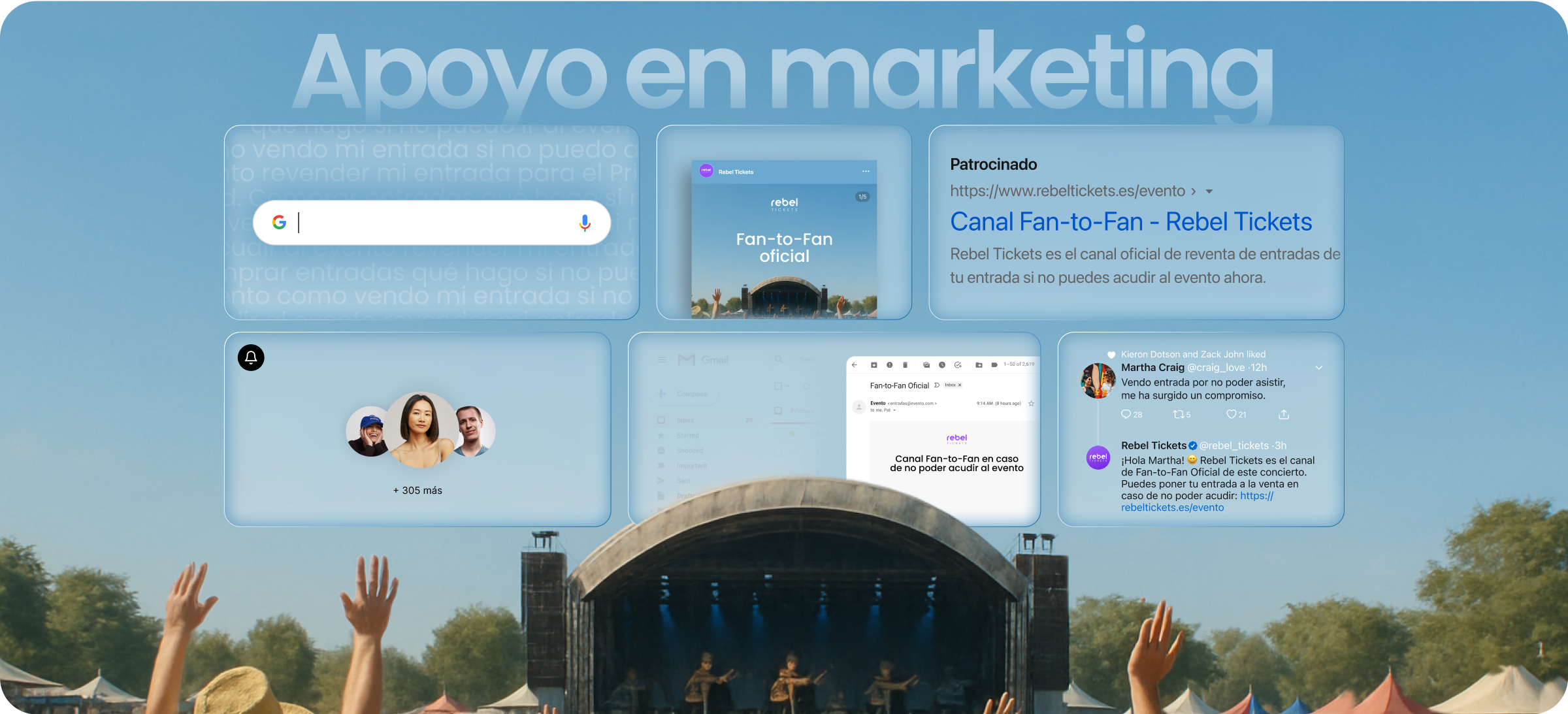The width and height of the screenshot is (1568, 714).
Task: Open Canal Fan-to-Fan - Rebel Tickets ad link
Action: pyautogui.click(x=1130, y=222)
